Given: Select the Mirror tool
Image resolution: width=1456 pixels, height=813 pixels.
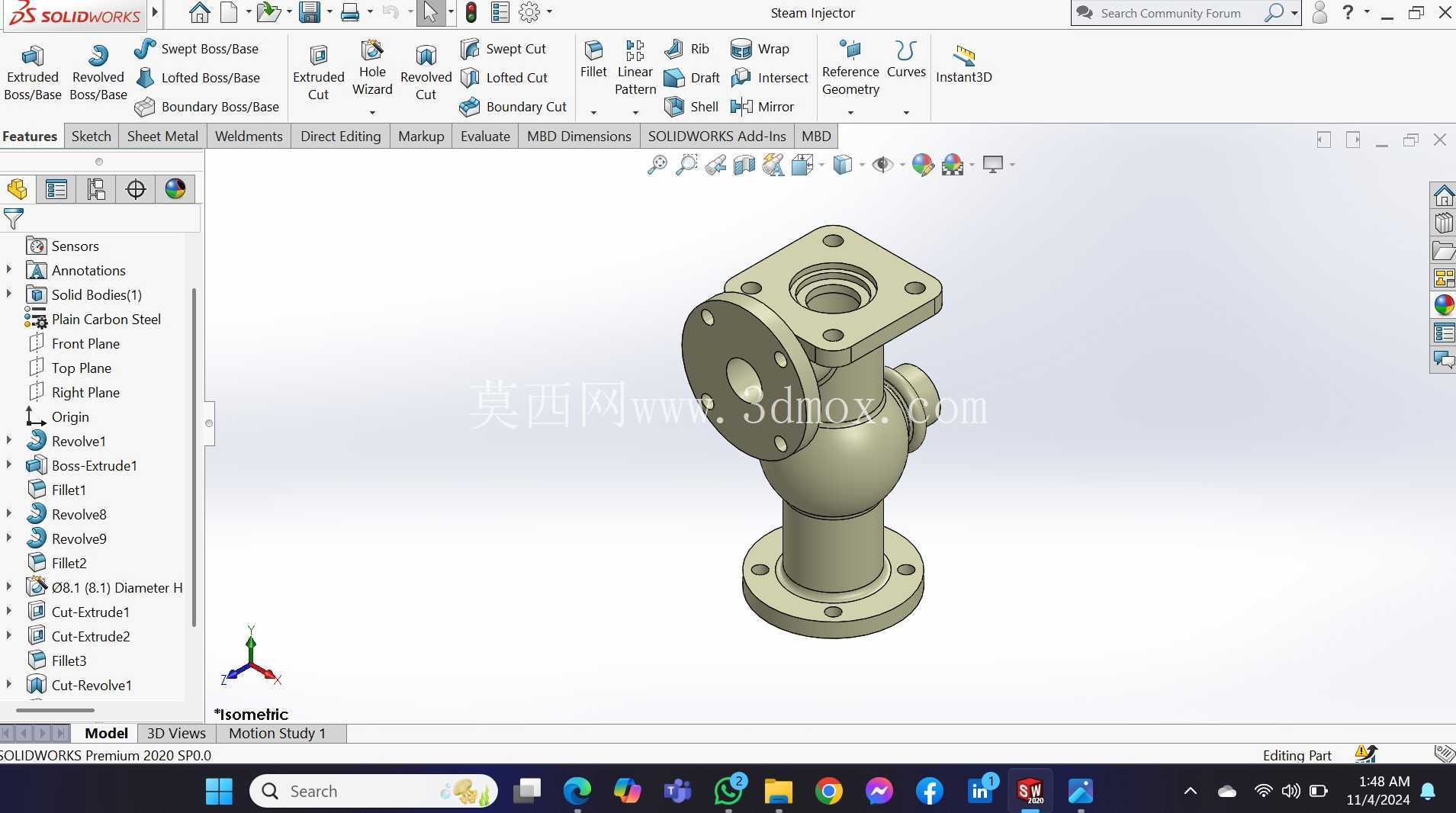Looking at the screenshot, I should (x=763, y=107).
